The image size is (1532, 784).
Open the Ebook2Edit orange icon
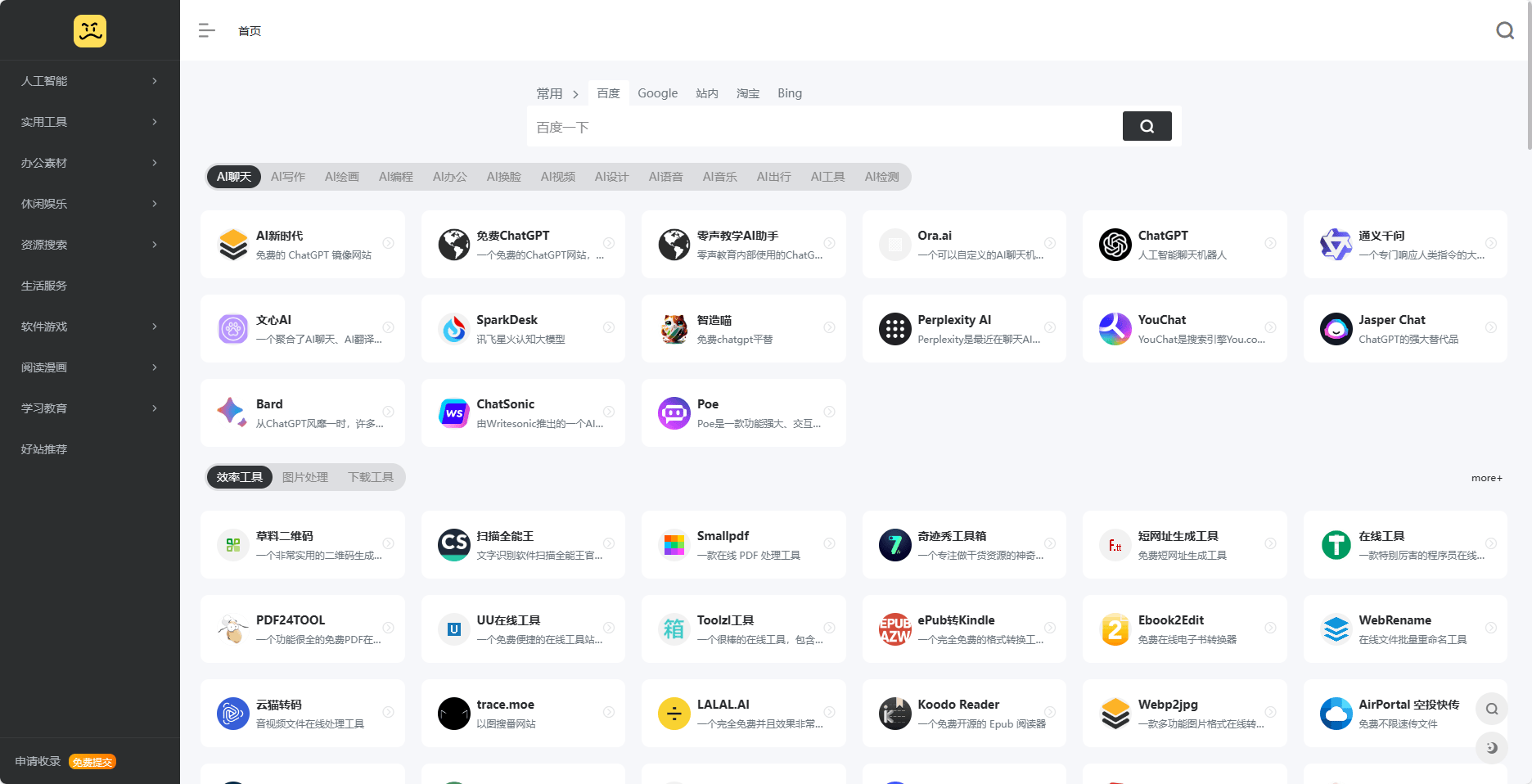pyautogui.click(x=1115, y=629)
